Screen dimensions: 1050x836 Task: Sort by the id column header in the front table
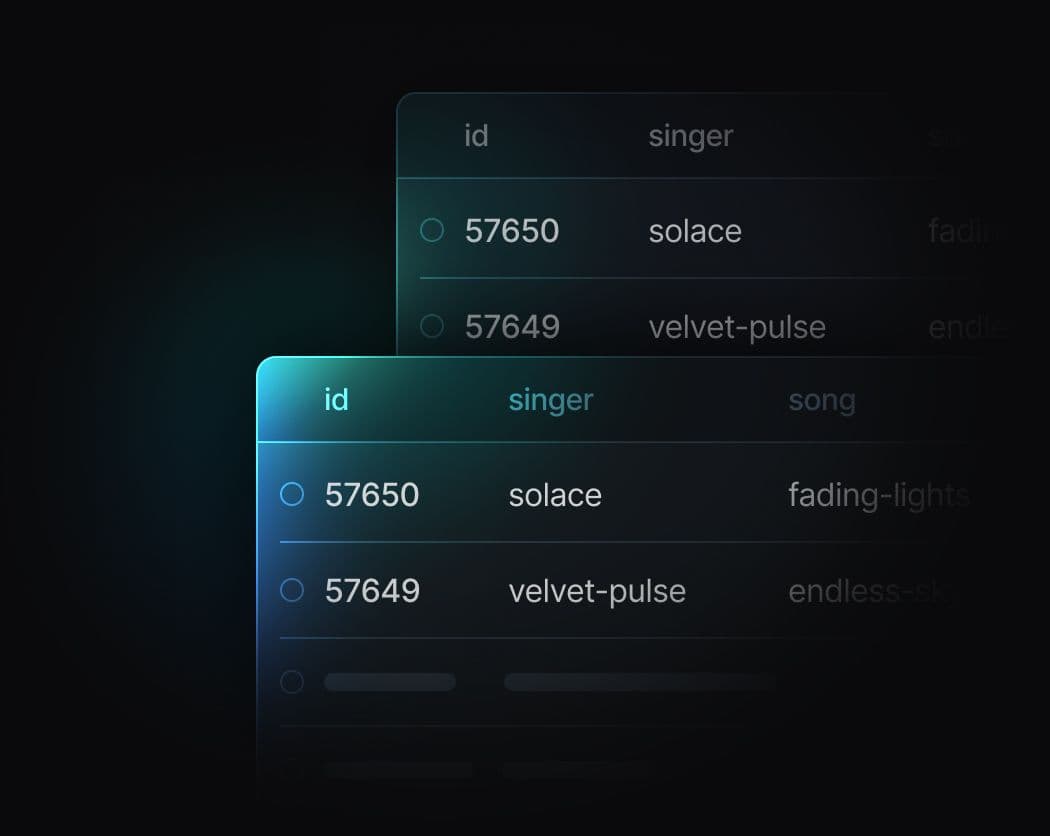click(336, 400)
